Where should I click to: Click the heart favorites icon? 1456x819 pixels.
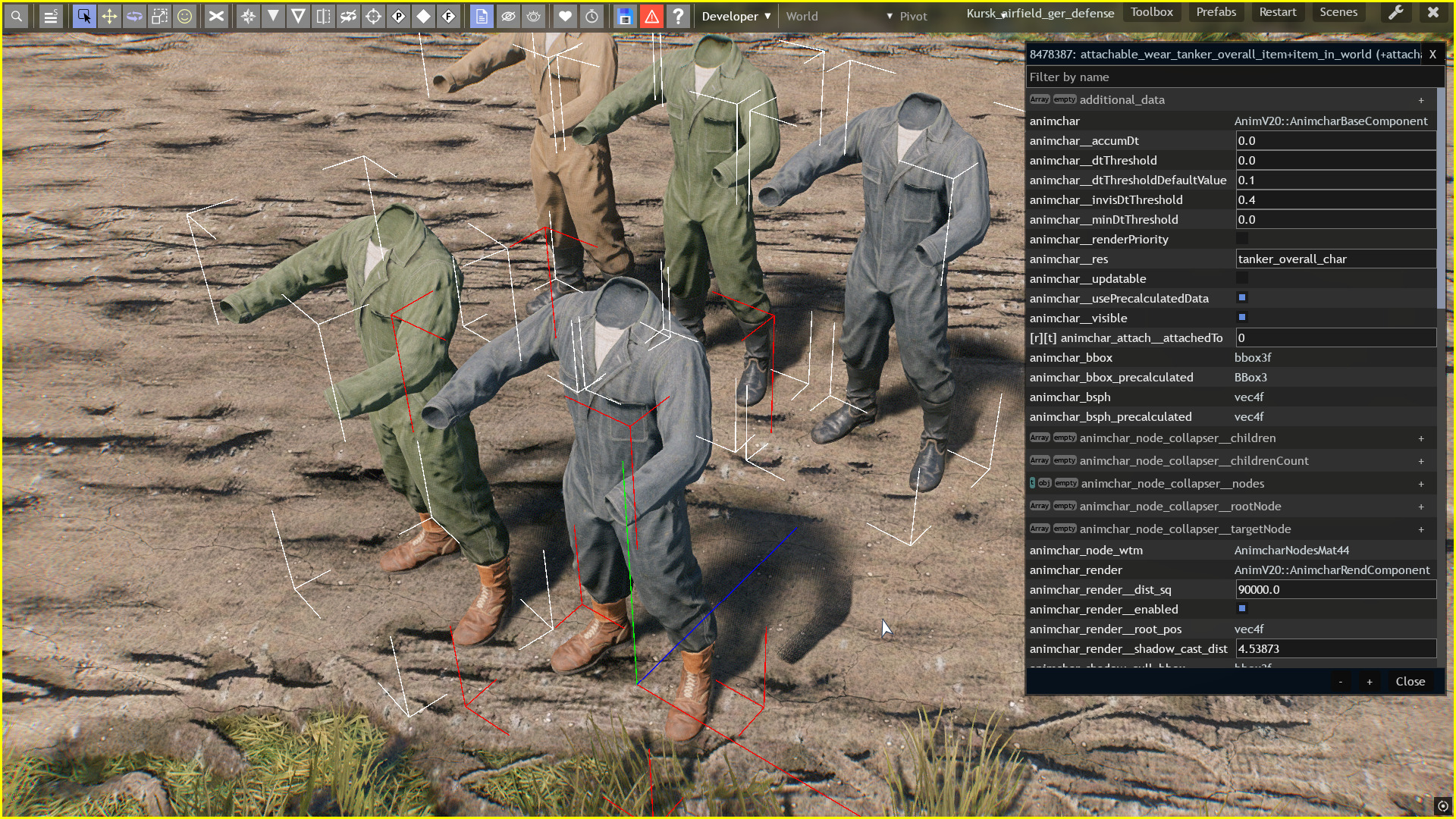[x=565, y=16]
